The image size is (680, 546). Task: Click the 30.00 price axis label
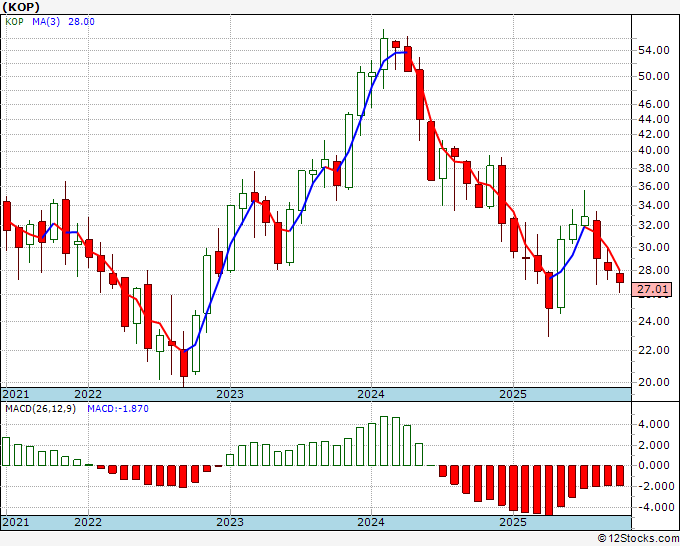[654, 247]
